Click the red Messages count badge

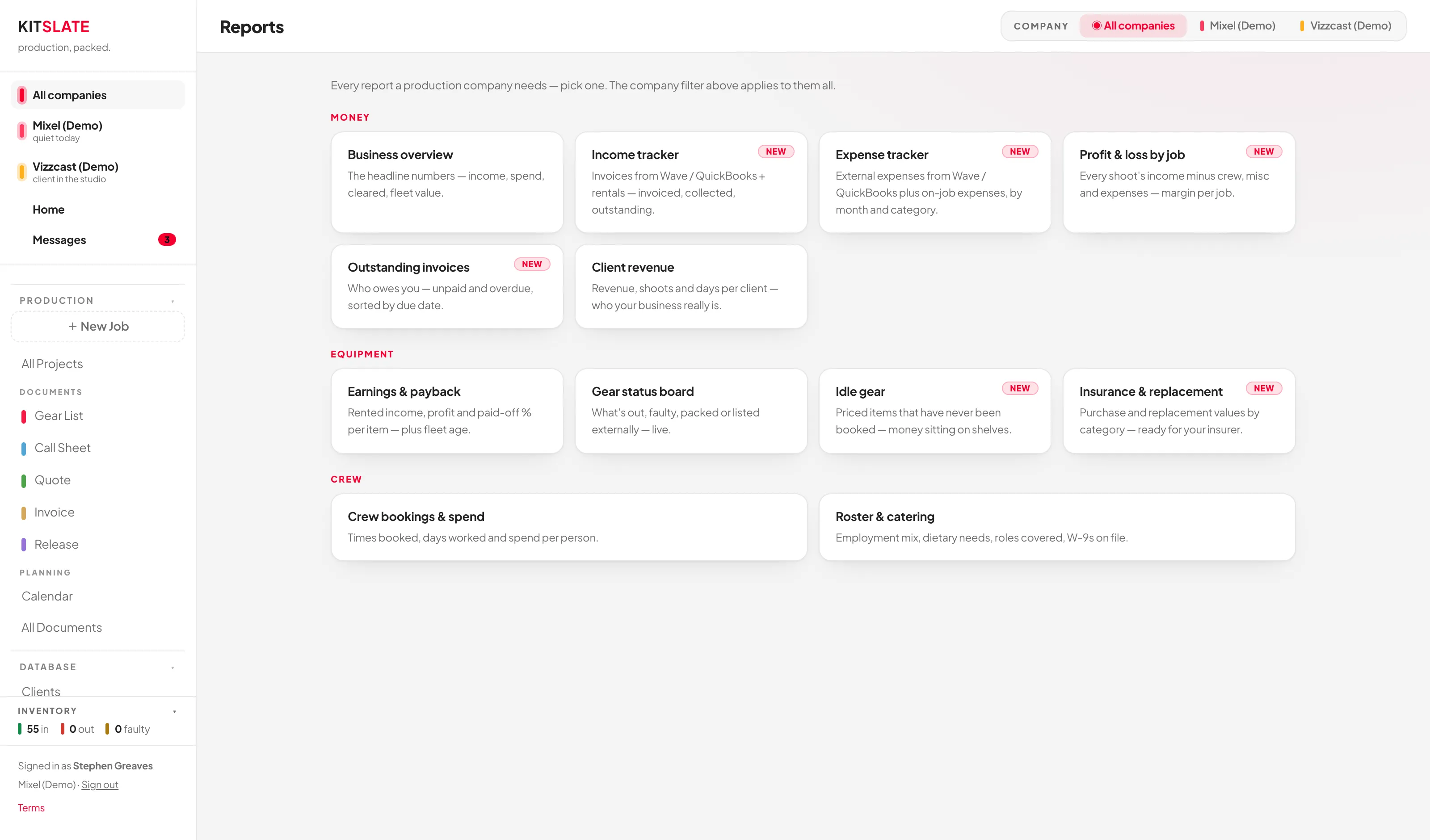point(167,239)
